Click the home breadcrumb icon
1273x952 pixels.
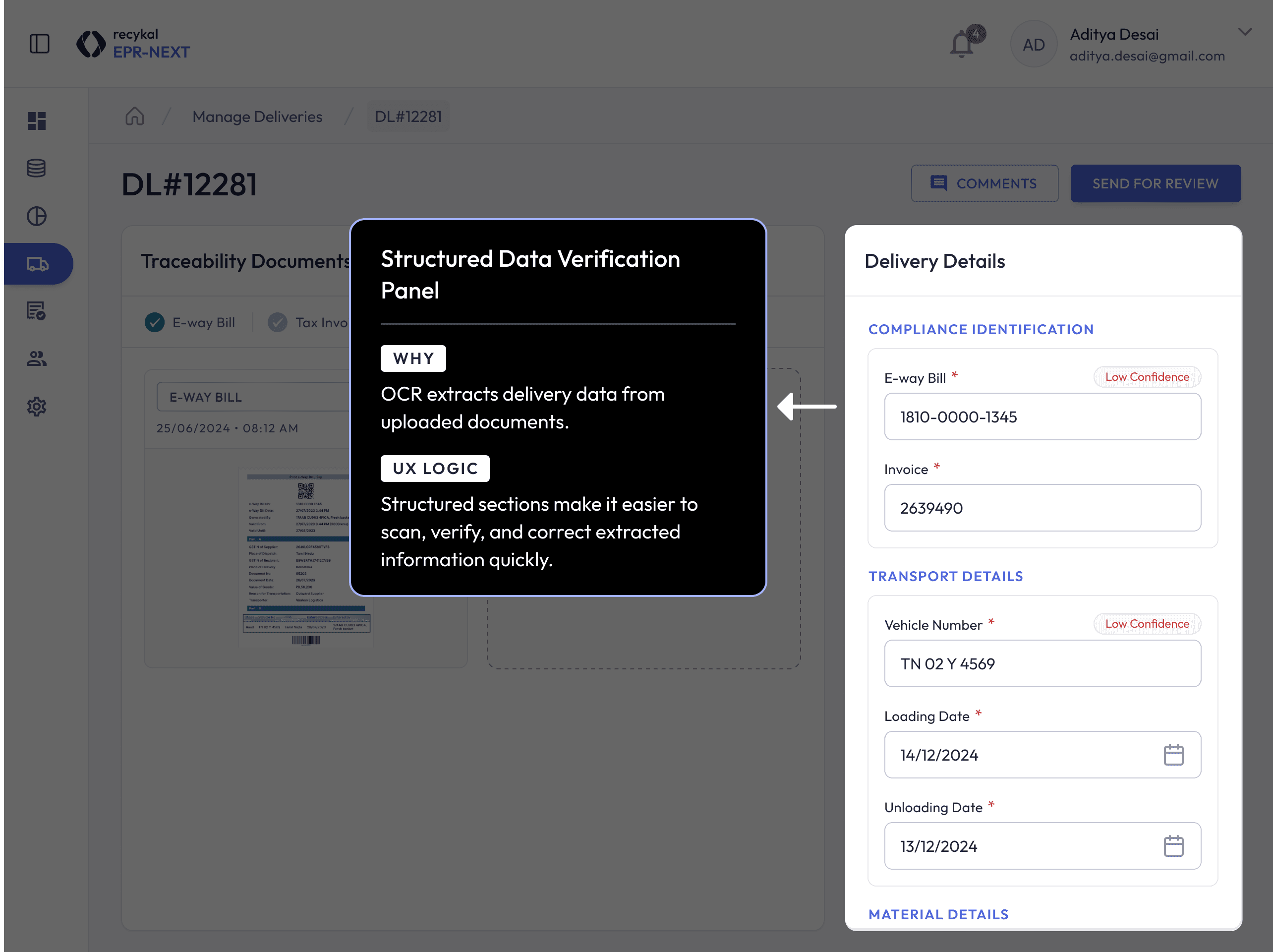click(x=135, y=116)
